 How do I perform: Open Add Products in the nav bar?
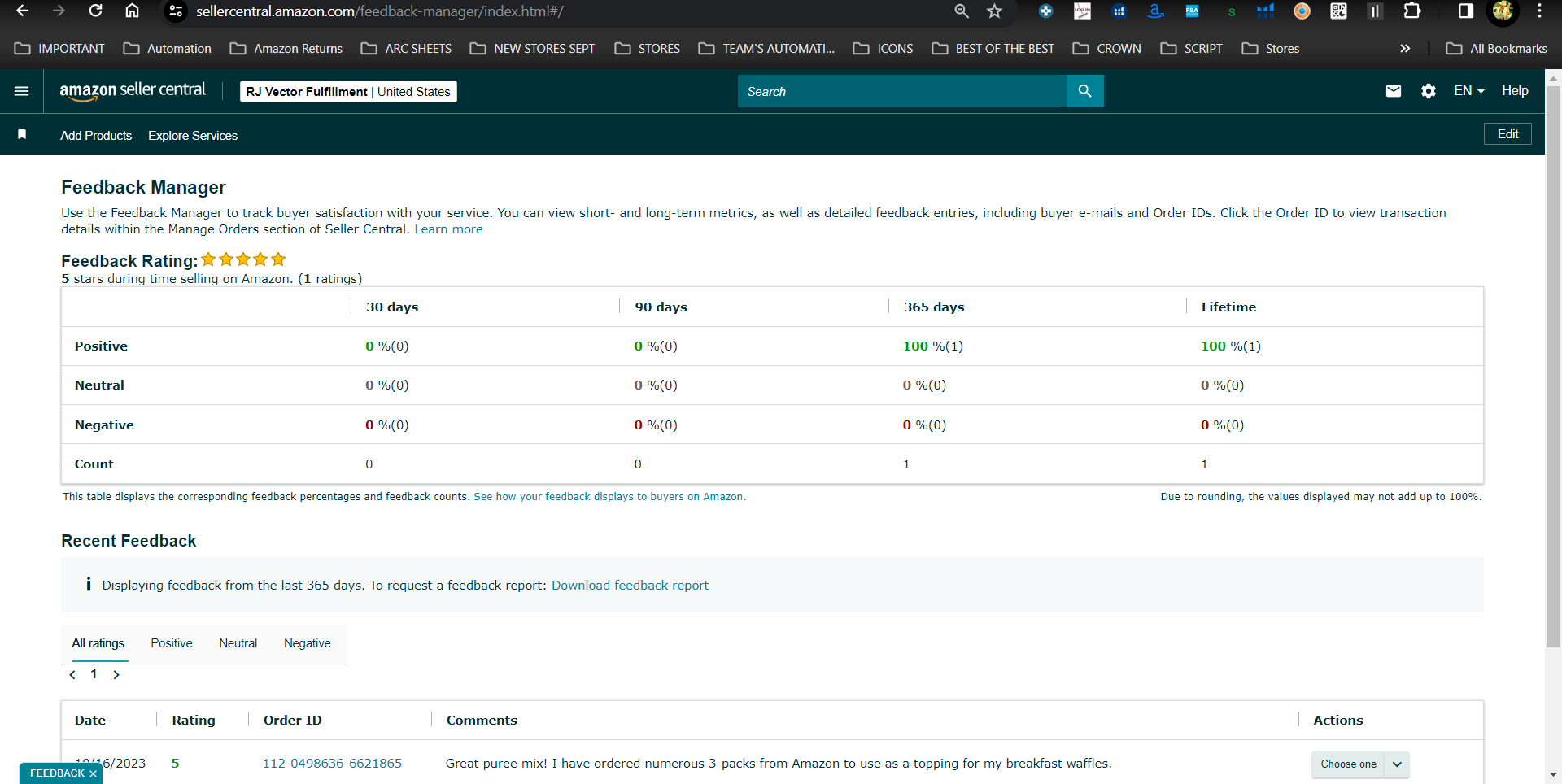coord(96,135)
